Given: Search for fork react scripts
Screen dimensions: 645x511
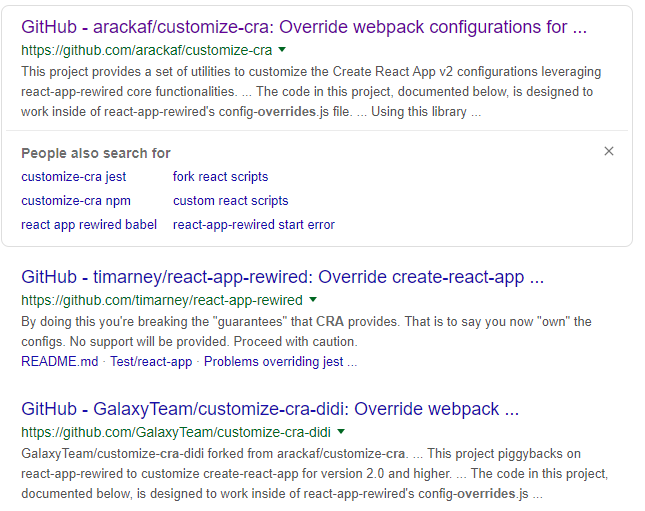Looking at the screenshot, I should pos(220,177).
